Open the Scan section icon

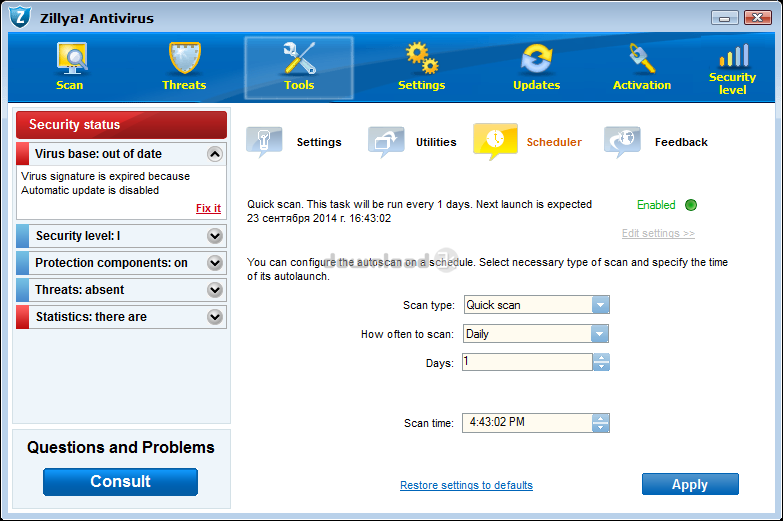click(x=70, y=60)
